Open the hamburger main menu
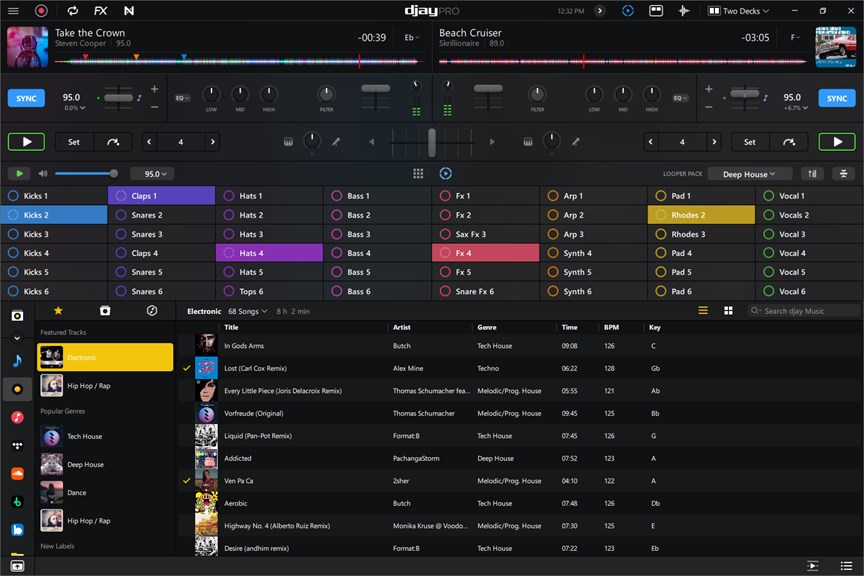Image resolution: width=864 pixels, height=576 pixels. tap(13, 10)
